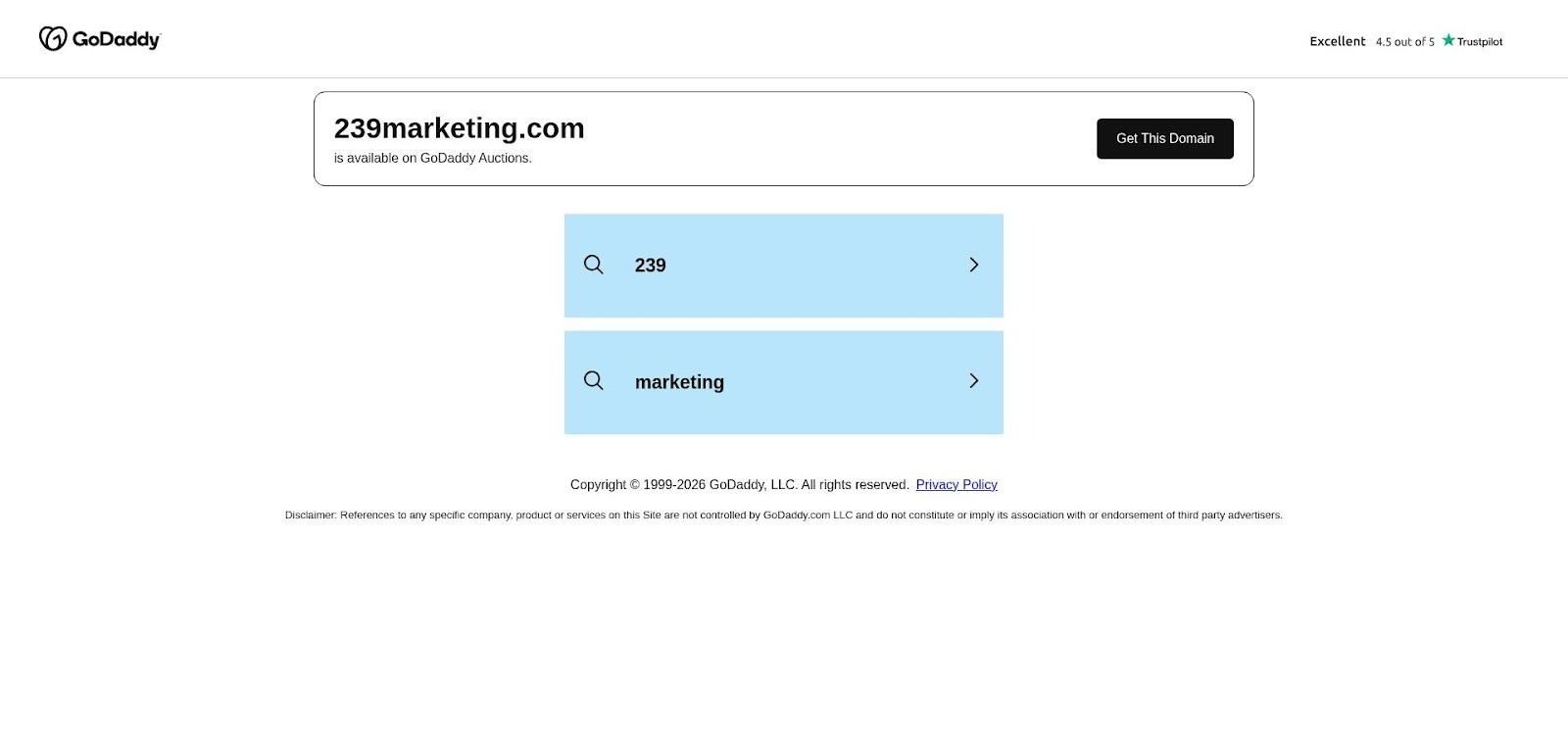Click the GoDaddy heart logo icon
The height and width of the screenshot is (735, 1568).
click(53, 38)
